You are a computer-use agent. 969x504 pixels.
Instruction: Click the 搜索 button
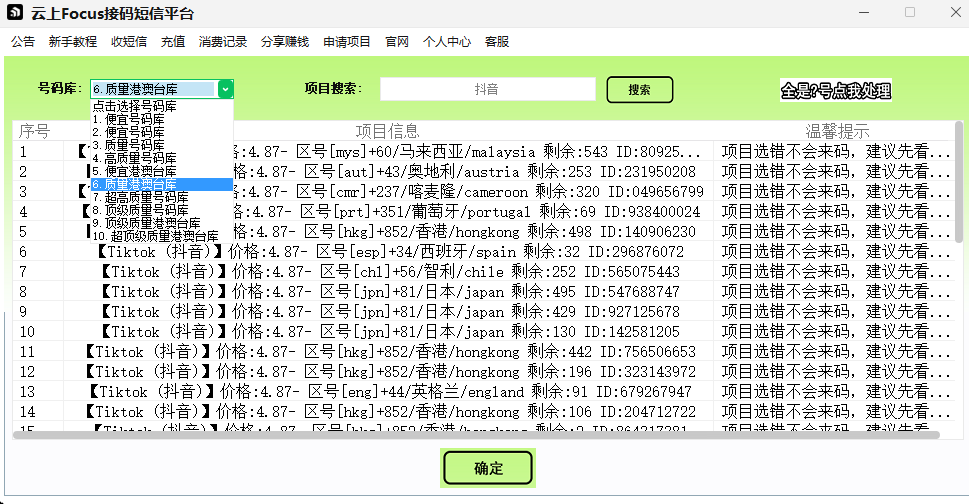coord(639,89)
